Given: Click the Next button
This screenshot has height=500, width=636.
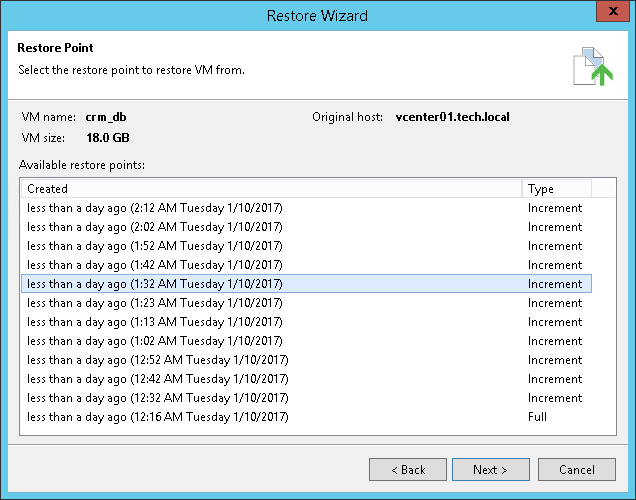Looking at the screenshot, I should click(x=491, y=470).
